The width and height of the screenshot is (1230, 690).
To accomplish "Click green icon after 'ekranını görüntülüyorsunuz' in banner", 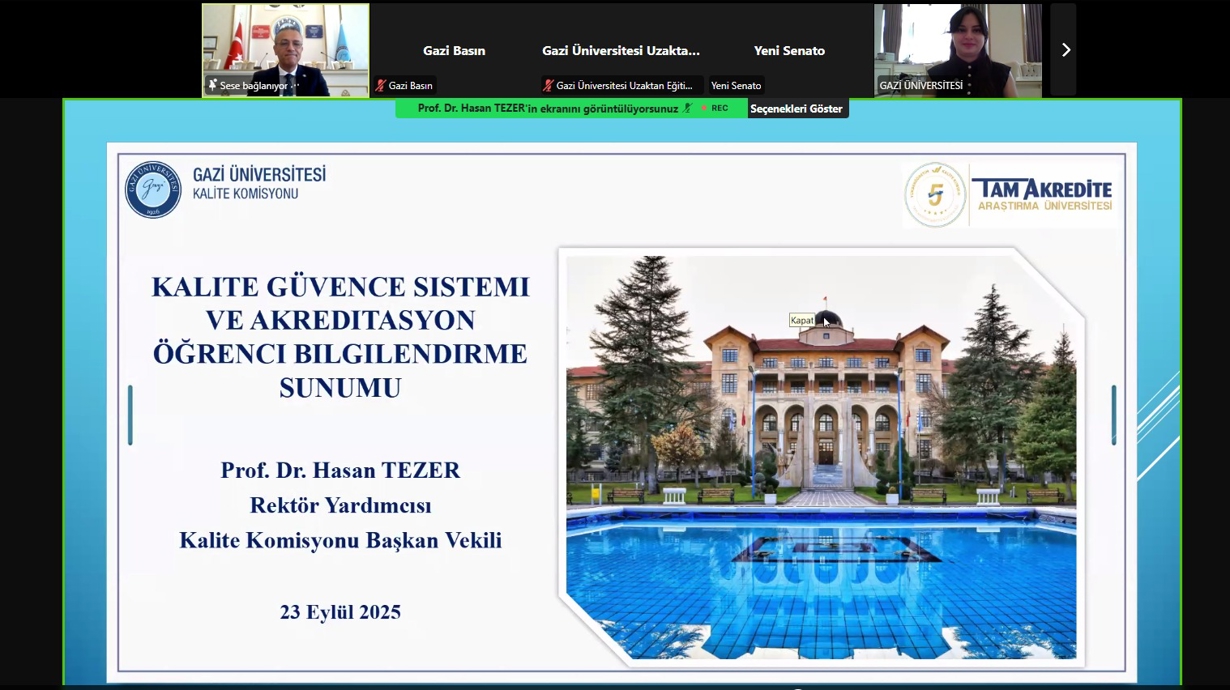I will [x=688, y=108].
